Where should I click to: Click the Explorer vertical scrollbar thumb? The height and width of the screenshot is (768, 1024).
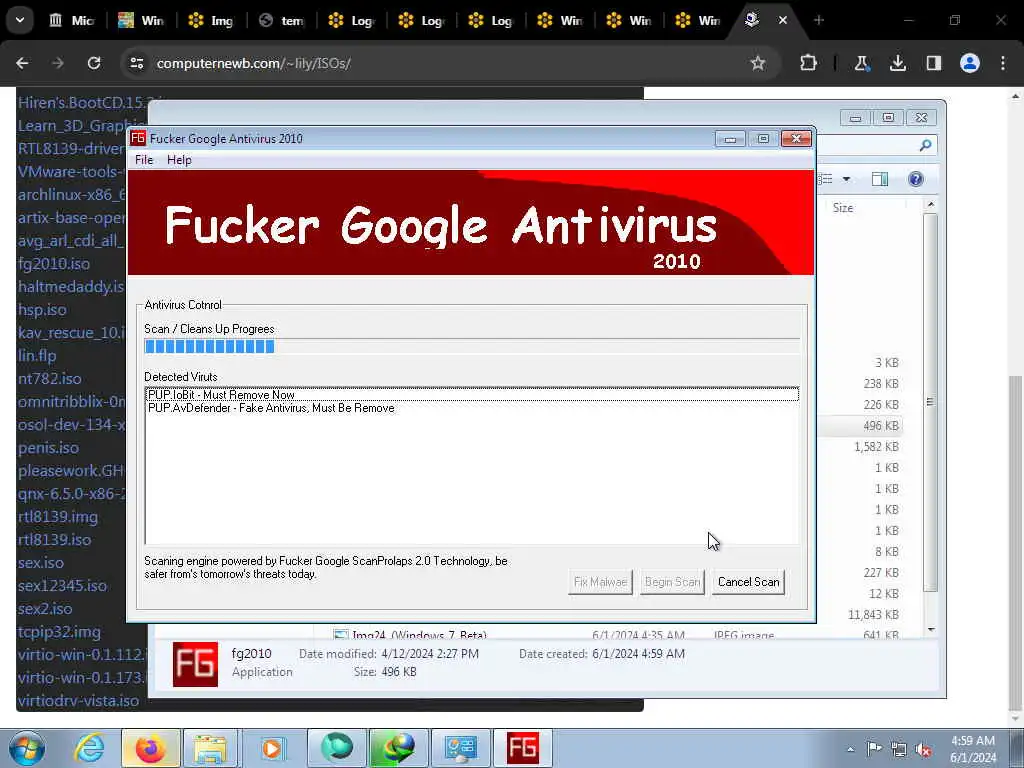click(x=930, y=402)
